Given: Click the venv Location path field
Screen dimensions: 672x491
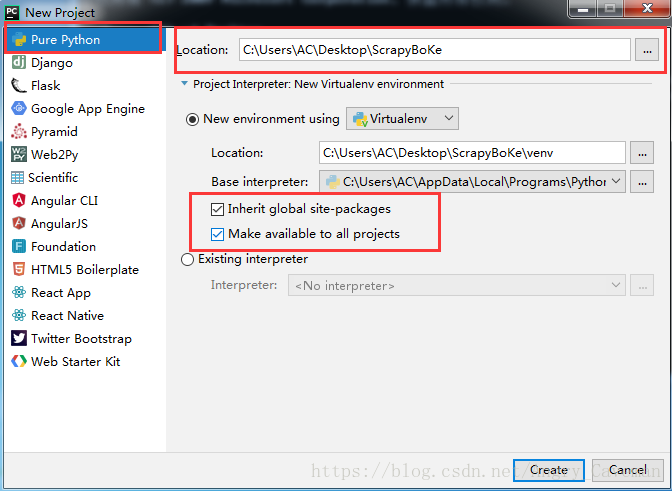Looking at the screenshot, I should [x=472, y=153].
